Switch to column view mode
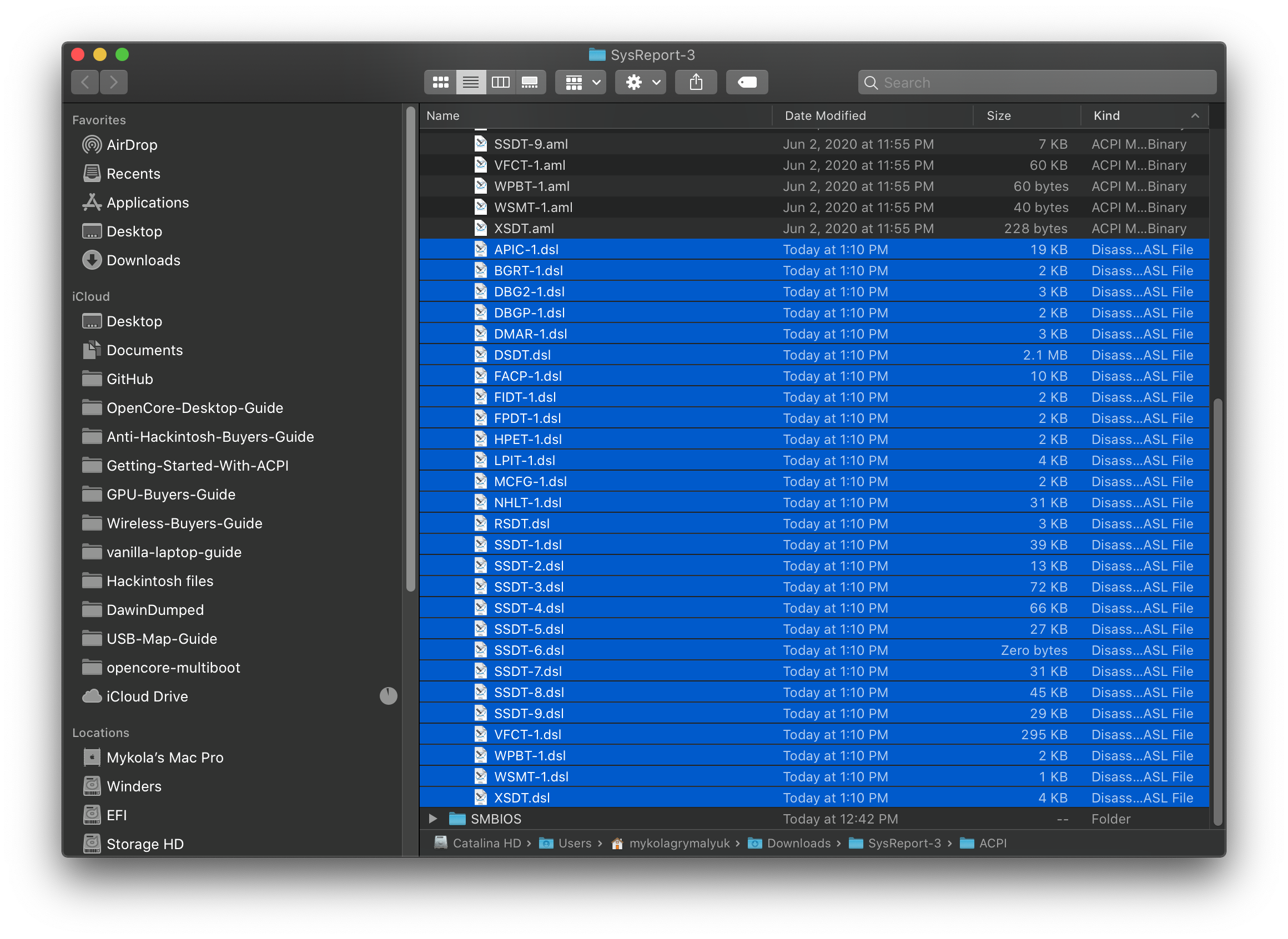Viewport: 1288px width, 939px height. 500,83
